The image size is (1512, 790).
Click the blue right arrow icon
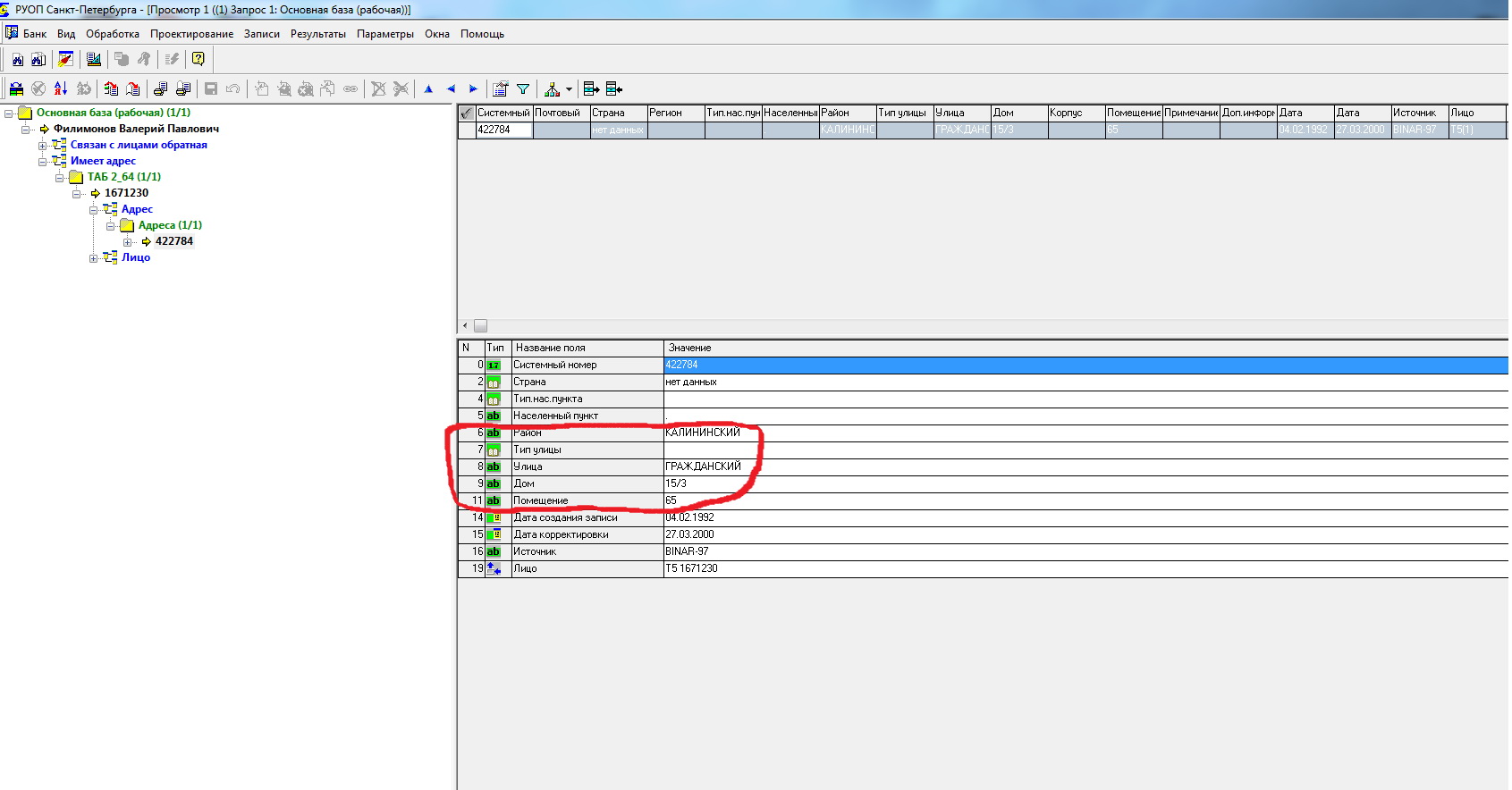tap(473, 88)
